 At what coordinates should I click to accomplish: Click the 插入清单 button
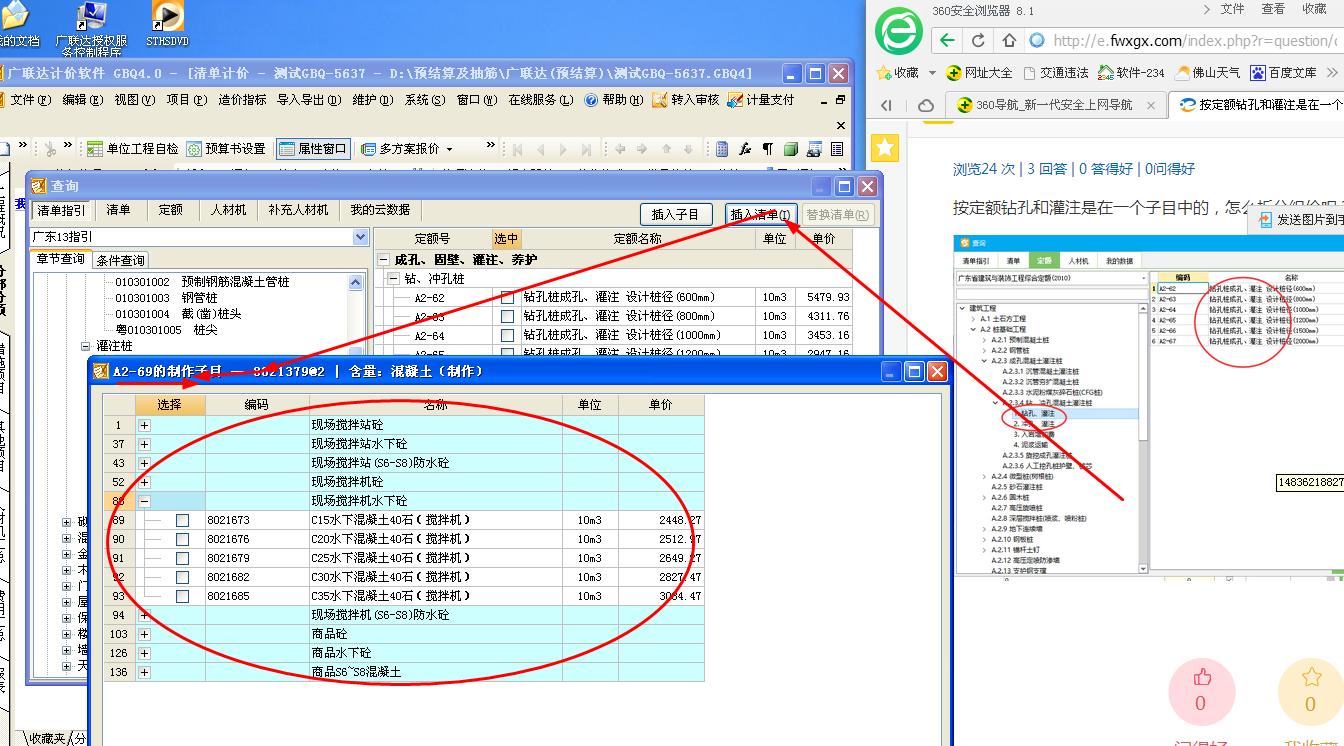click(760, 214)
